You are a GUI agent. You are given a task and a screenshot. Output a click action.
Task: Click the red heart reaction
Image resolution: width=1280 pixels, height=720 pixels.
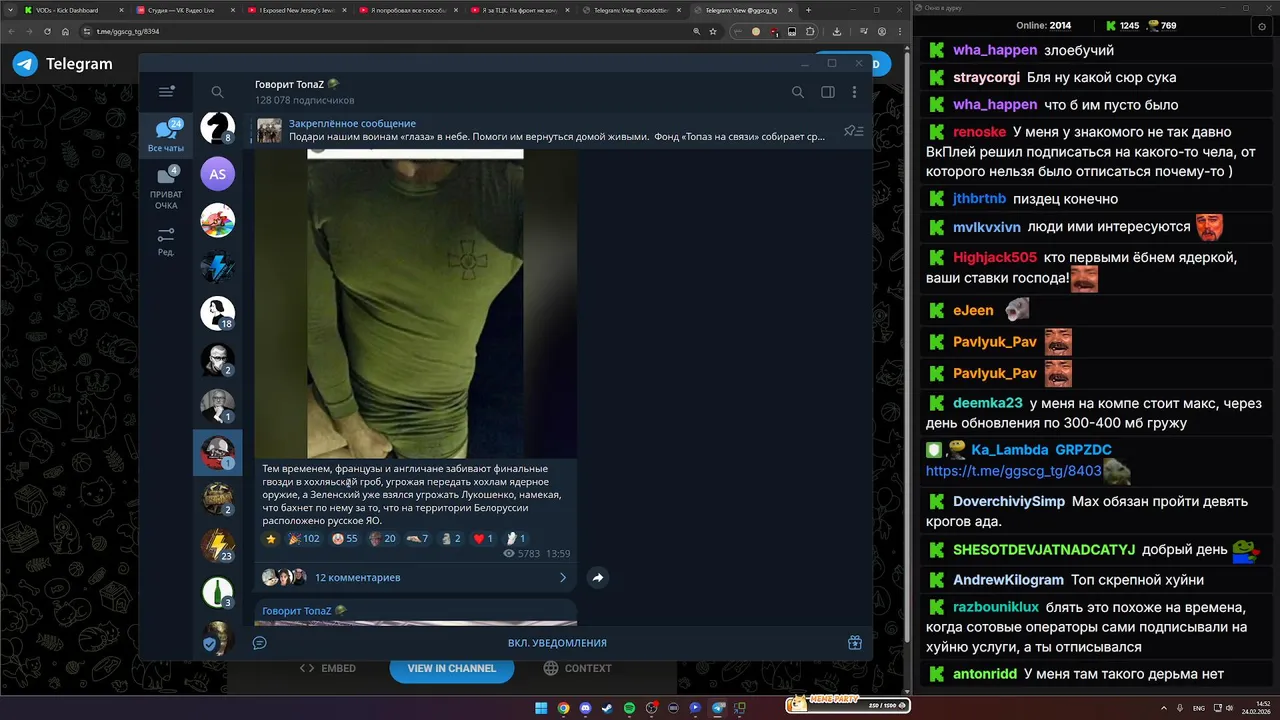tap(483, 538)
